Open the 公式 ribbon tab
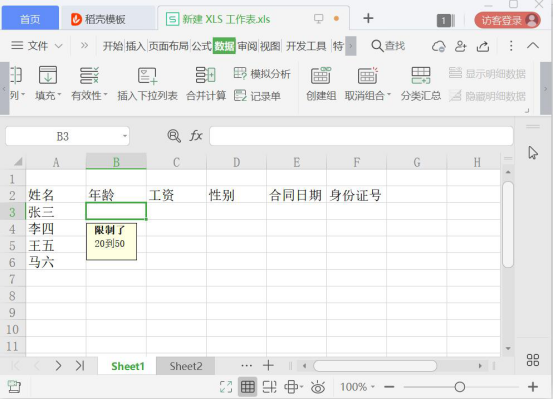This screenshot has height=399, width=554. coord(201,46)
